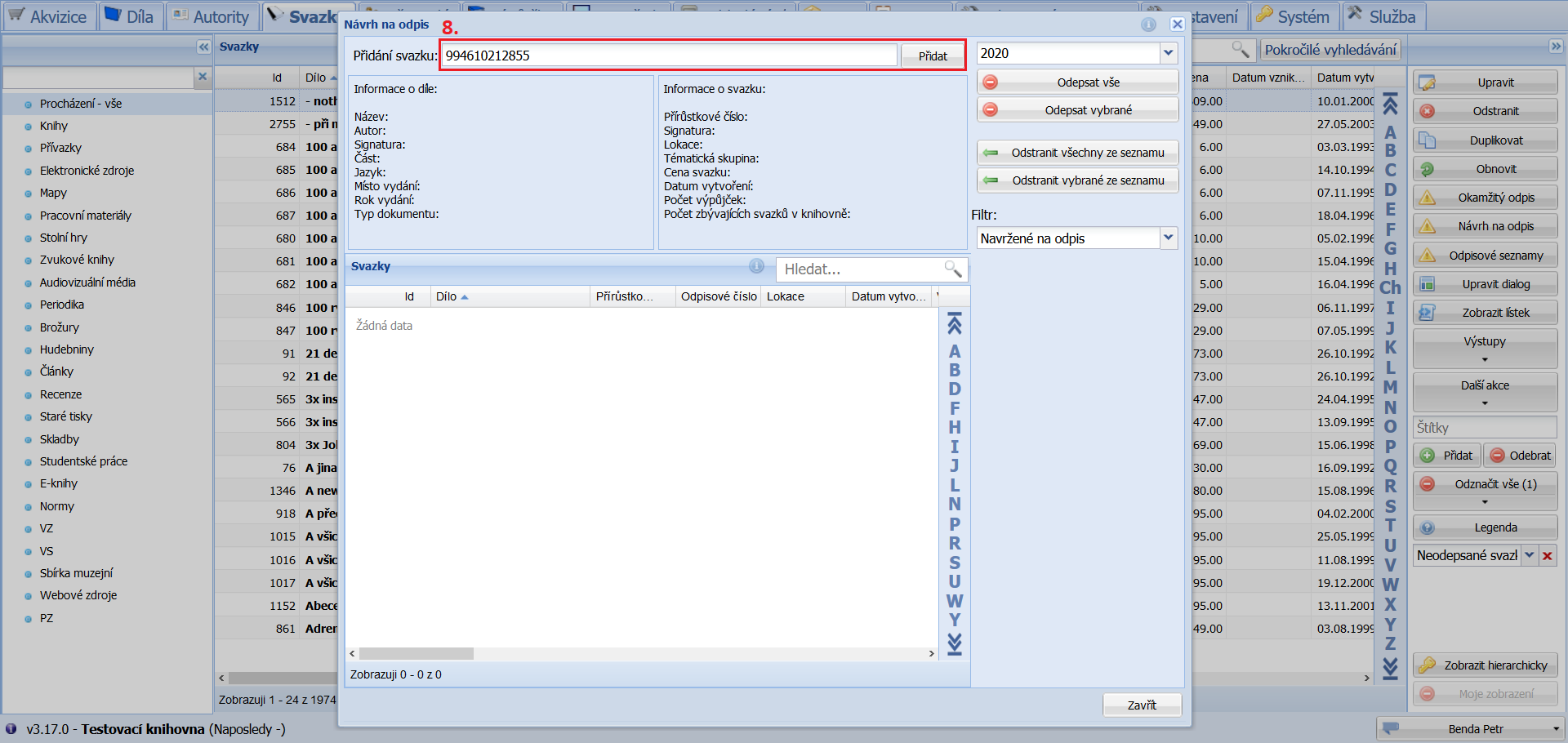The width and height of the screenshot is (1568, 743).
Task: Jump to list top in the main window's alphabet strip
Action: pos(1390,105)
